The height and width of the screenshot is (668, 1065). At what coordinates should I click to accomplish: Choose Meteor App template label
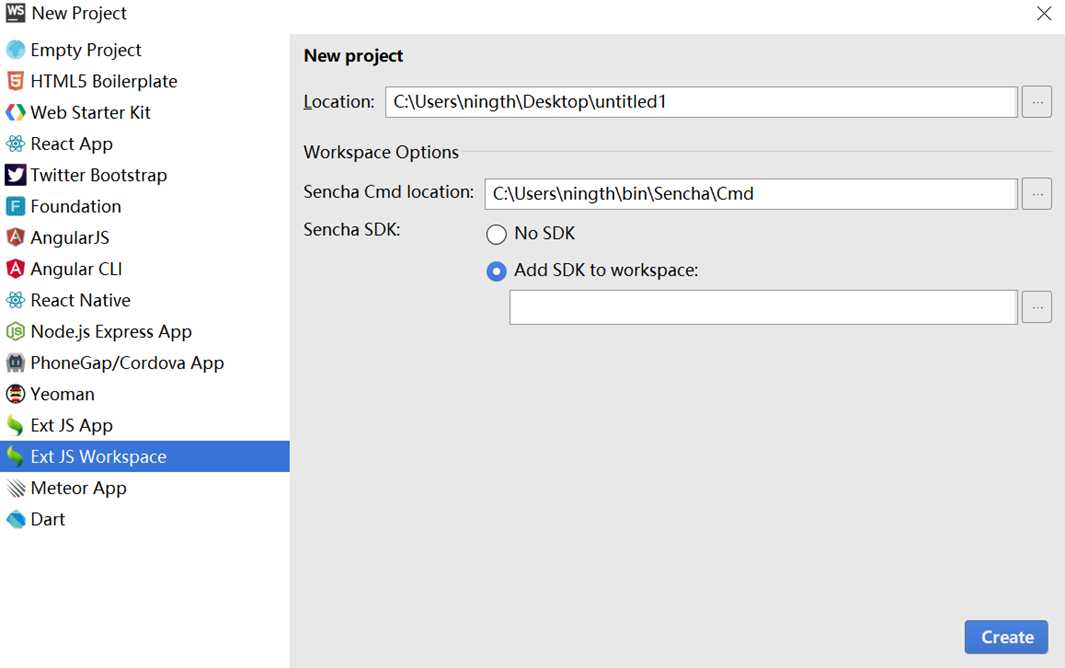click(78, 488)
